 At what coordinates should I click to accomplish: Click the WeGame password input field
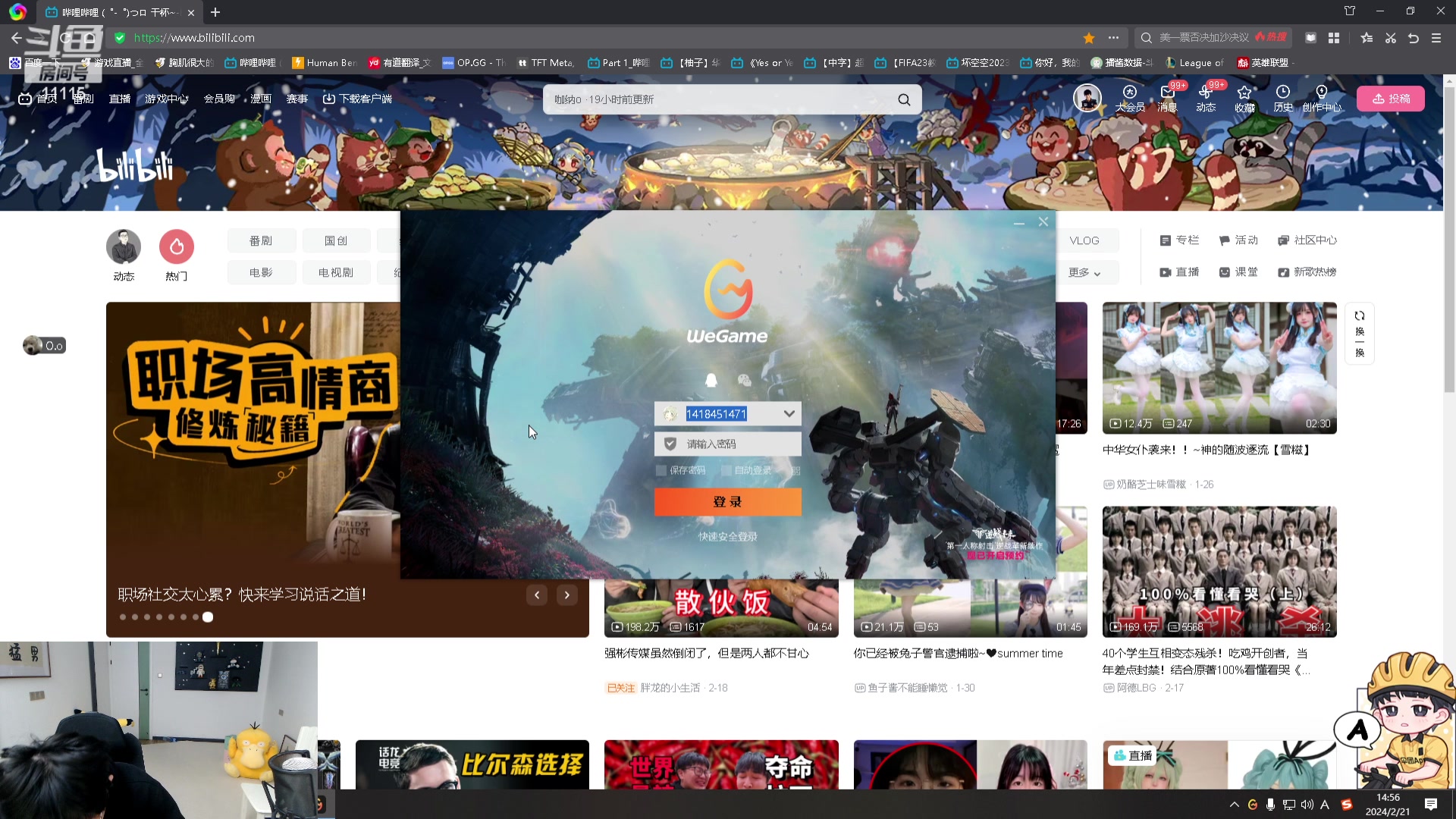[x=727, y=444]
